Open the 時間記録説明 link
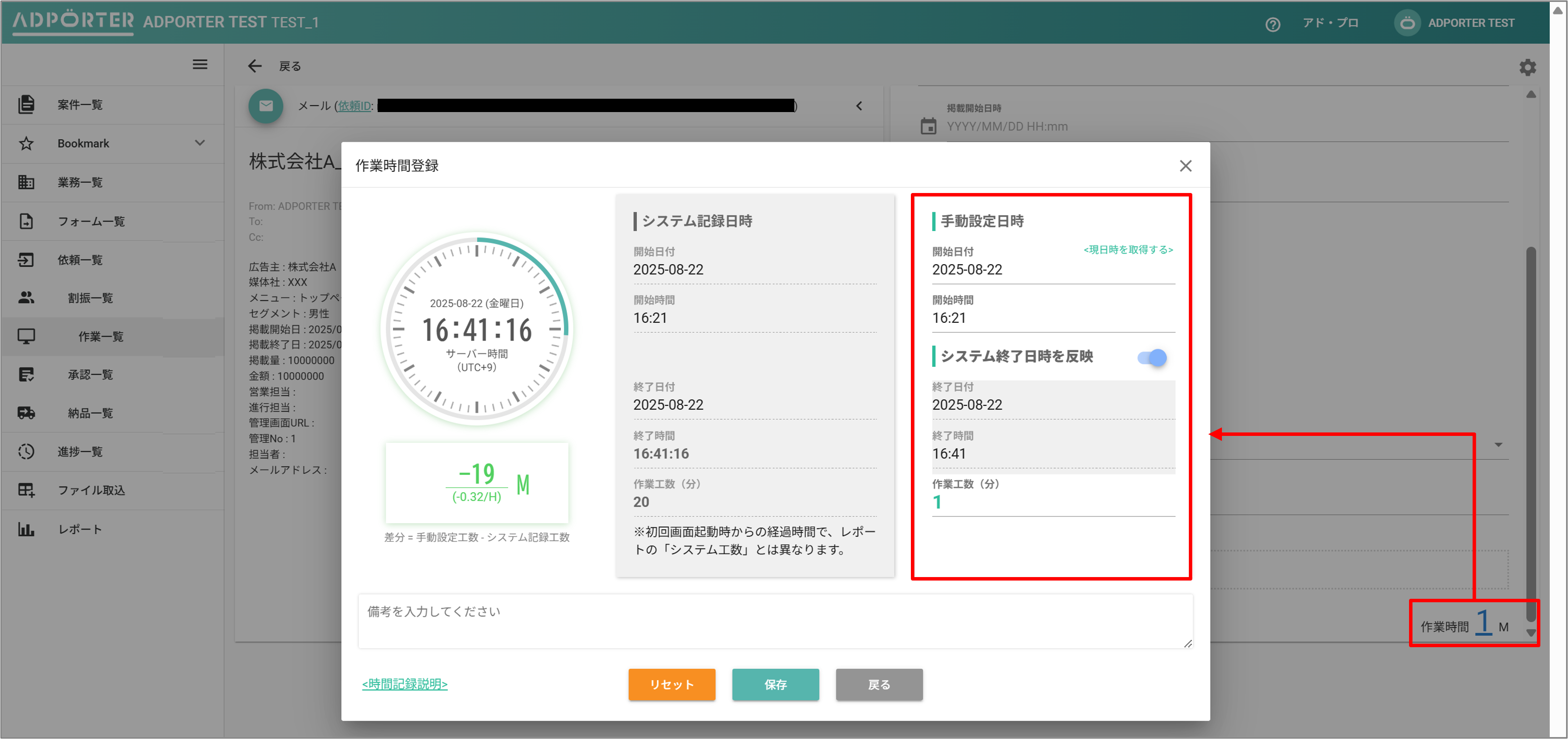Viewport: 1568px width, 739px height. point(404,684)
